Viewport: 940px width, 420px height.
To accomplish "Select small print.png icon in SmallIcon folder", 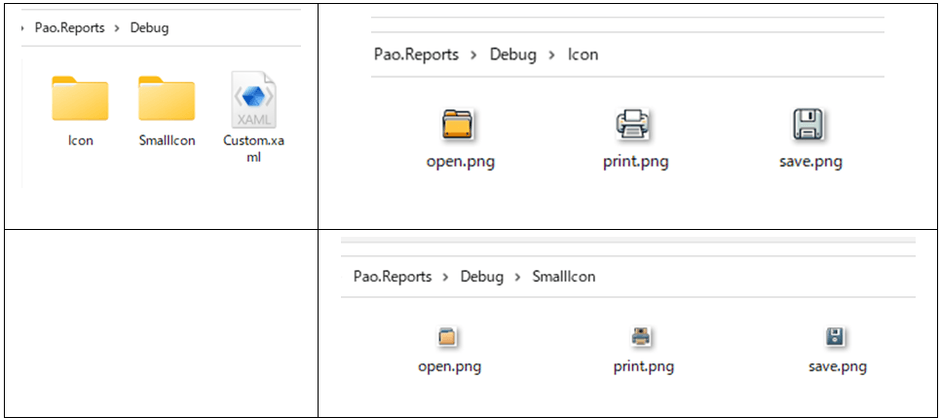I will (641, 337).
